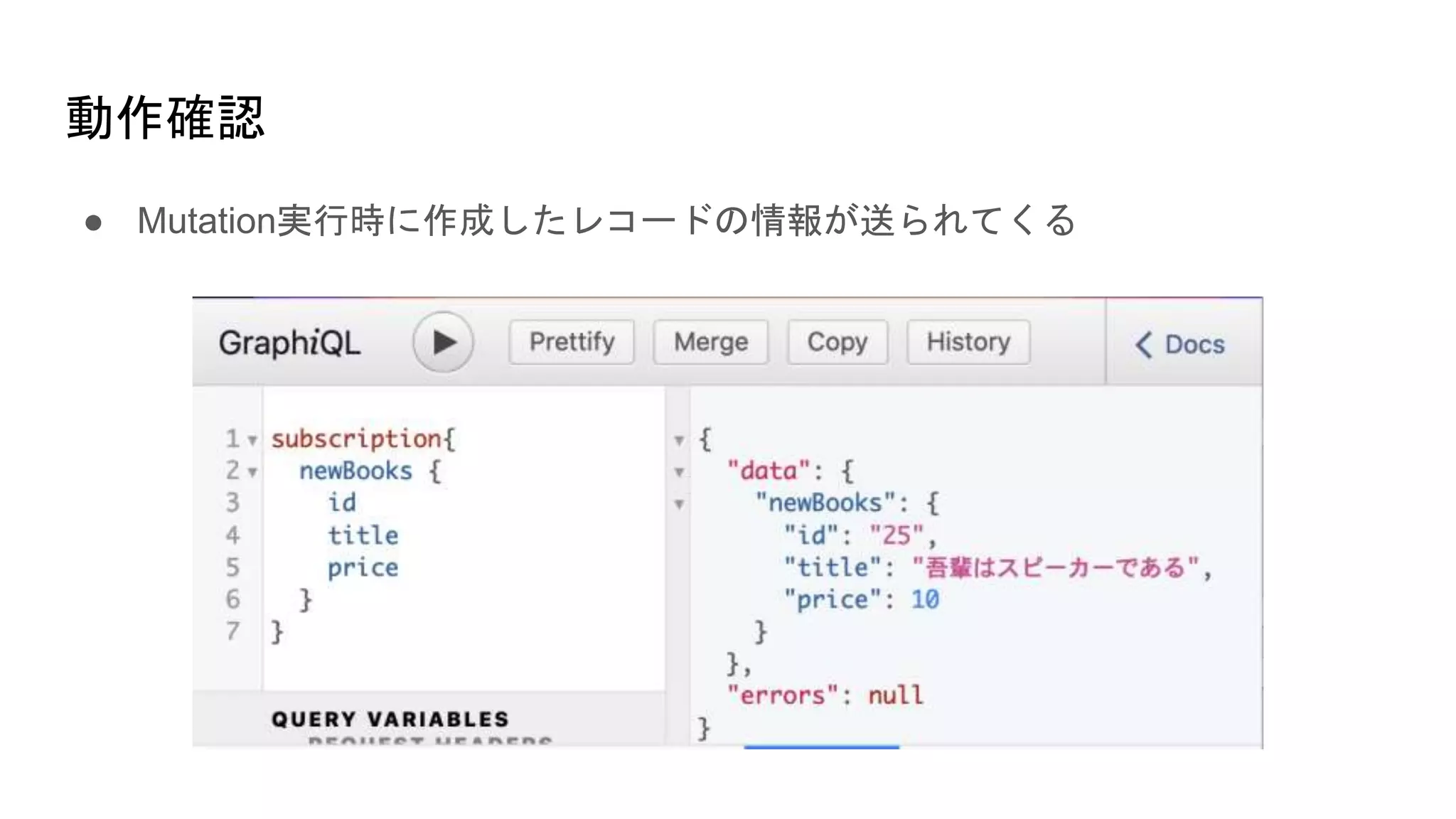Open the History panel
This screenshot has width=1456, height=819.
(x=968, y=342)
